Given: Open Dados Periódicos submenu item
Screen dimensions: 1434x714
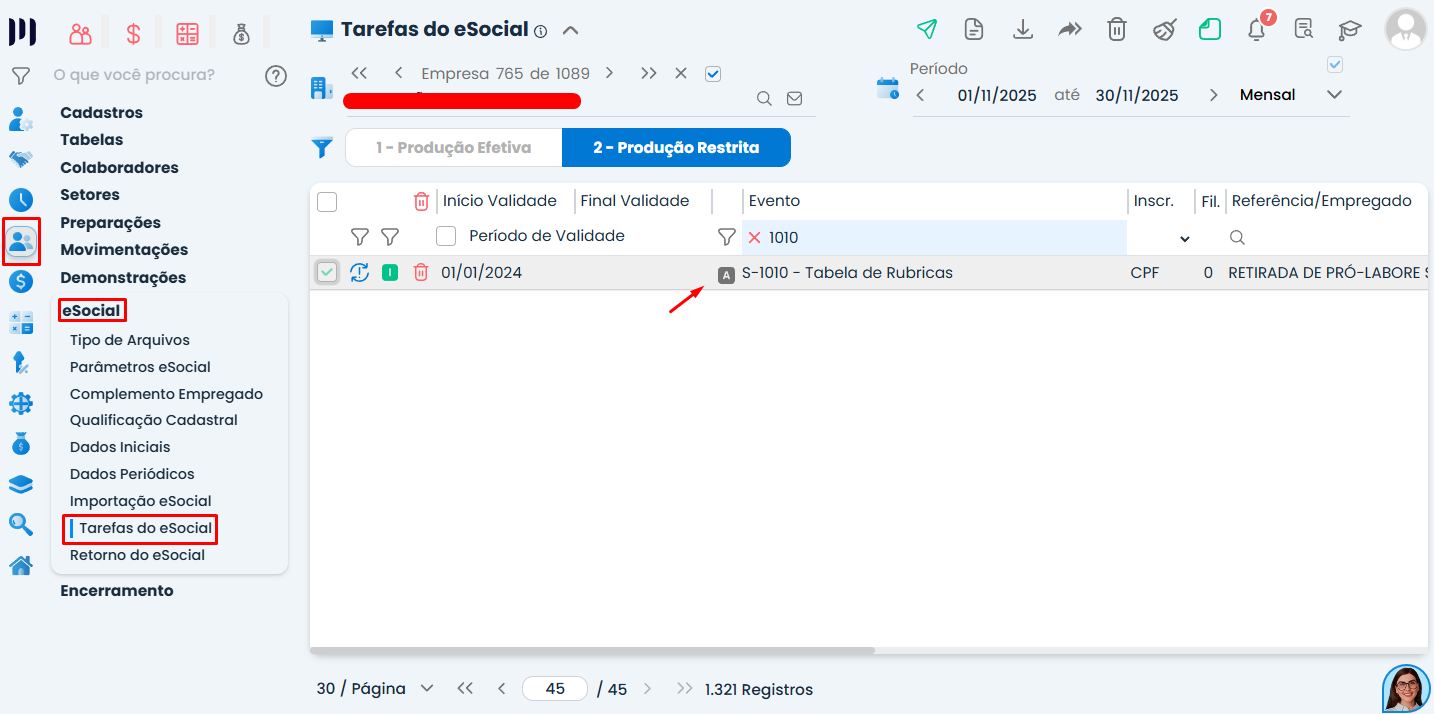Looking at the screenshot, I should coord(132,474).
